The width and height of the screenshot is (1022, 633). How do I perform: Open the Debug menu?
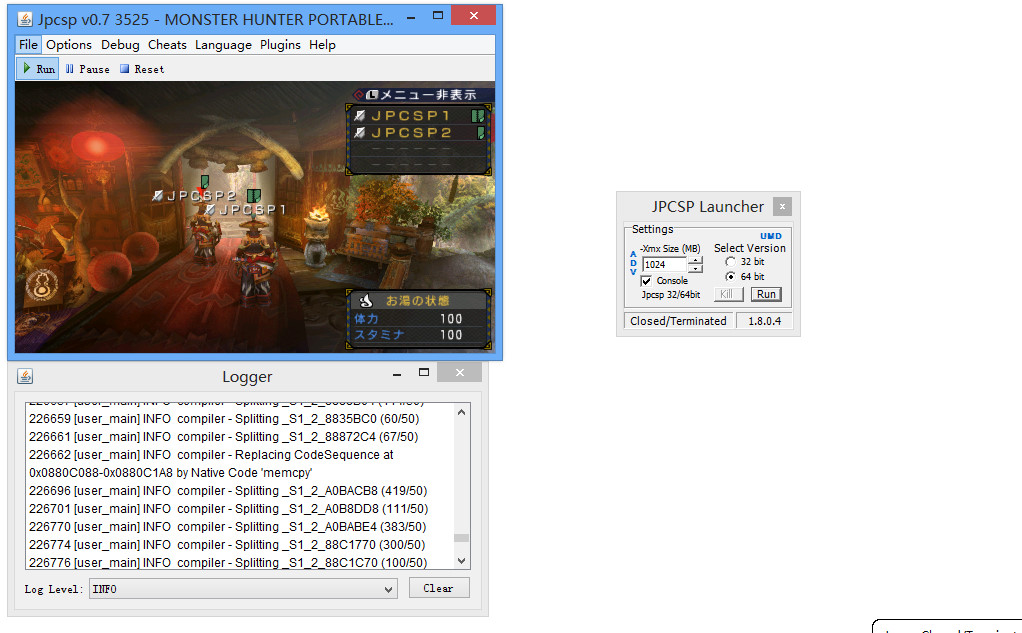pos(120,44)
